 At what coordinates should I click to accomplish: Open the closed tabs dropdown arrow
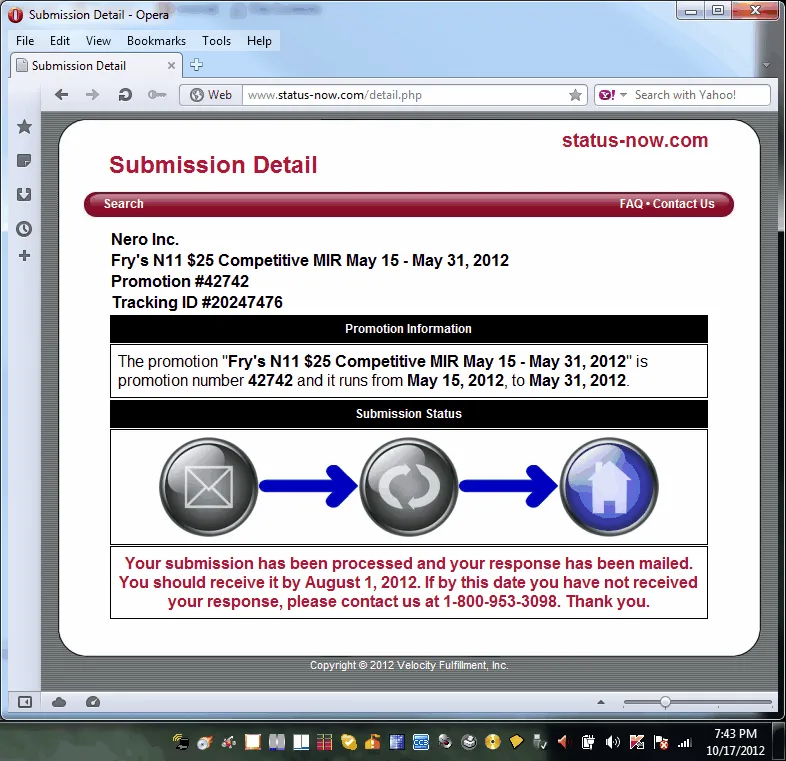766,65
